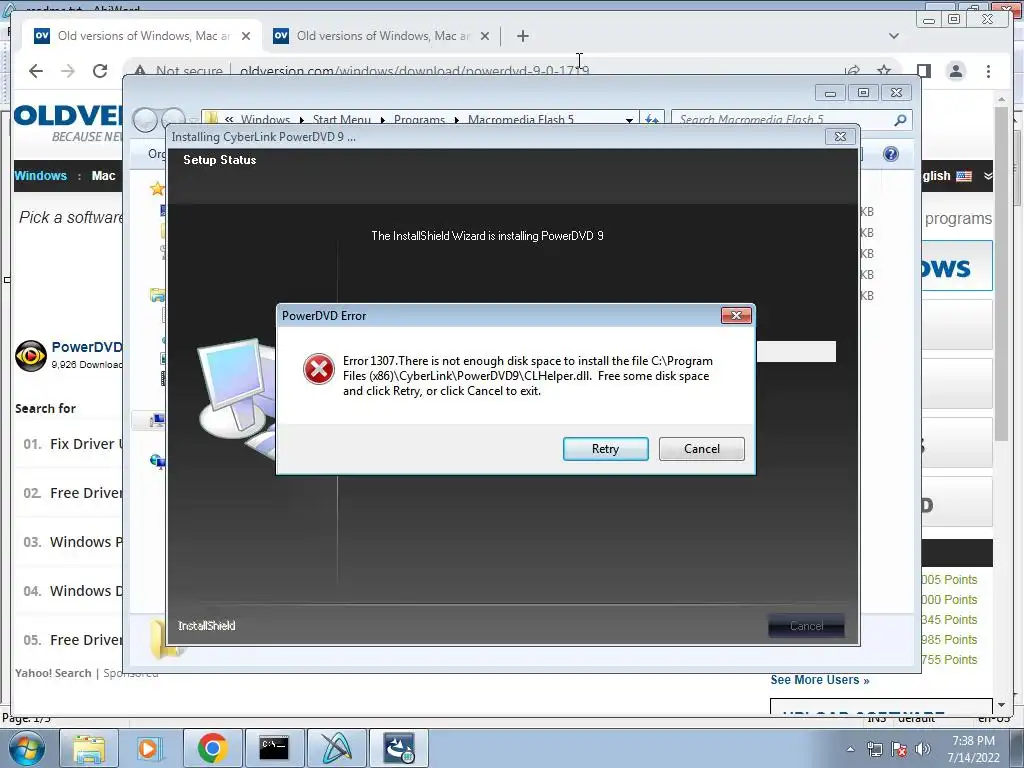Click the 7:38 PM clock in the tray
This screenshot has height=768, width=1024.
[x=973, y=741]
